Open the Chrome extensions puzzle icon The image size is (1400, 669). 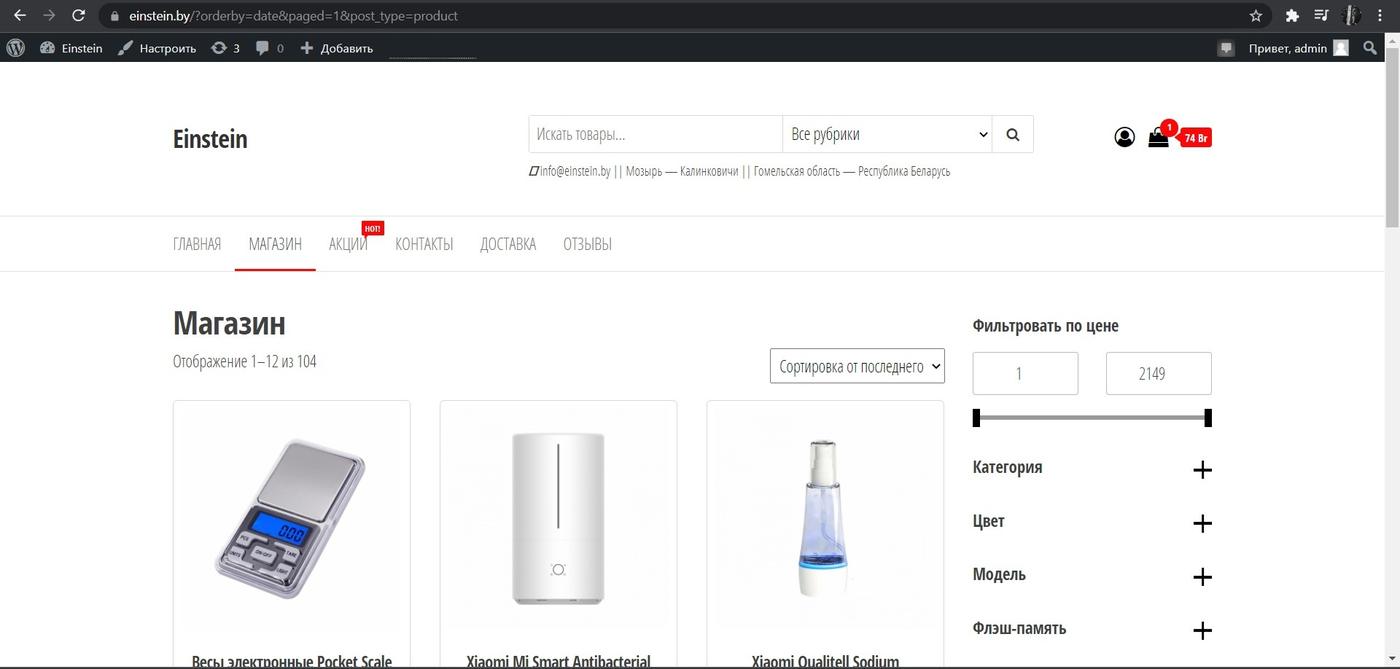click(1292, 16)
